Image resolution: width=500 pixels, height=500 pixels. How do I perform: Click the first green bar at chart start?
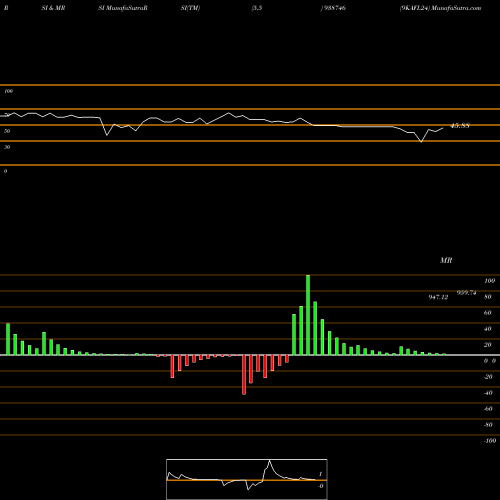coord(8,339)
